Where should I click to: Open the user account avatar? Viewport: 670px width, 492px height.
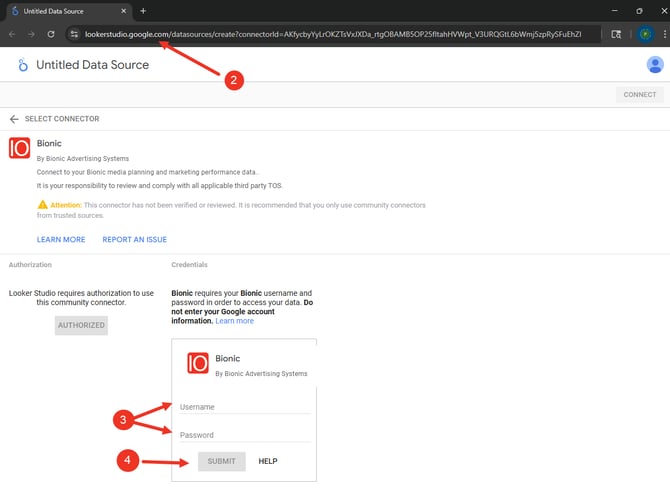click(655, 65)
